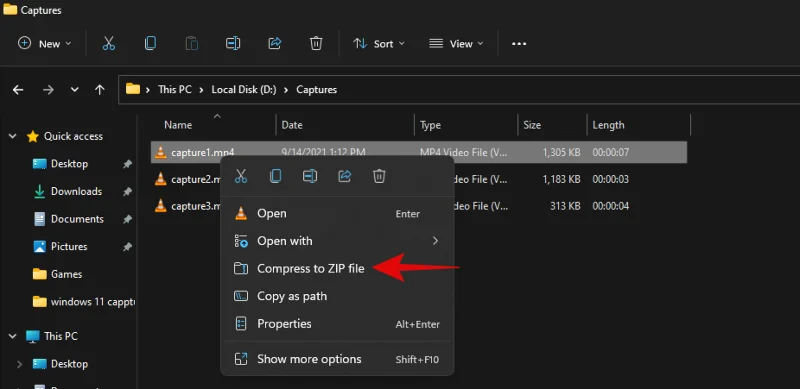Open the New dropdown menu
The image size is (800, 389).
coord(44,44)
